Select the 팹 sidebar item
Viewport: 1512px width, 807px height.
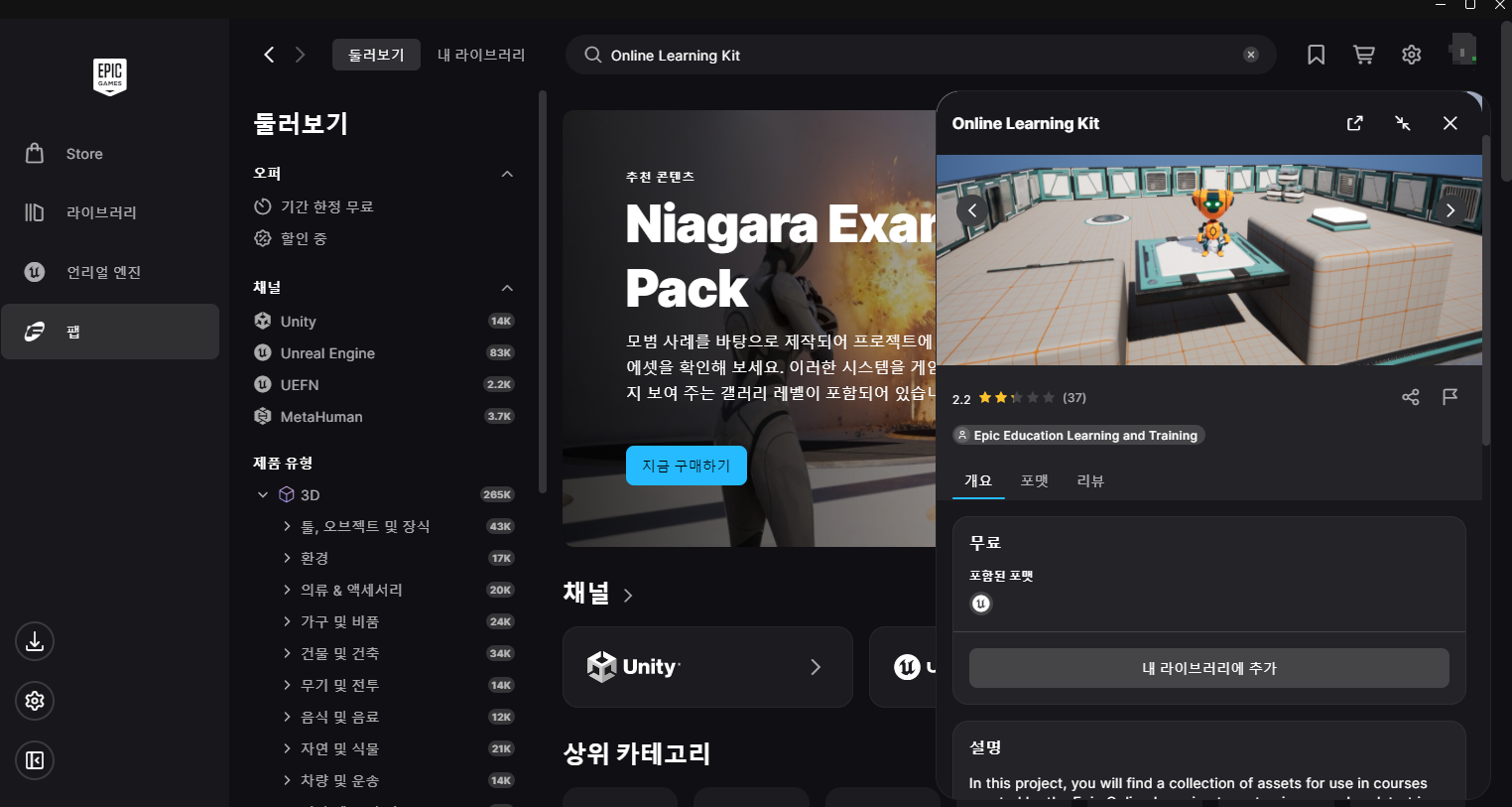pyautogui.click(x=110, y=332)
